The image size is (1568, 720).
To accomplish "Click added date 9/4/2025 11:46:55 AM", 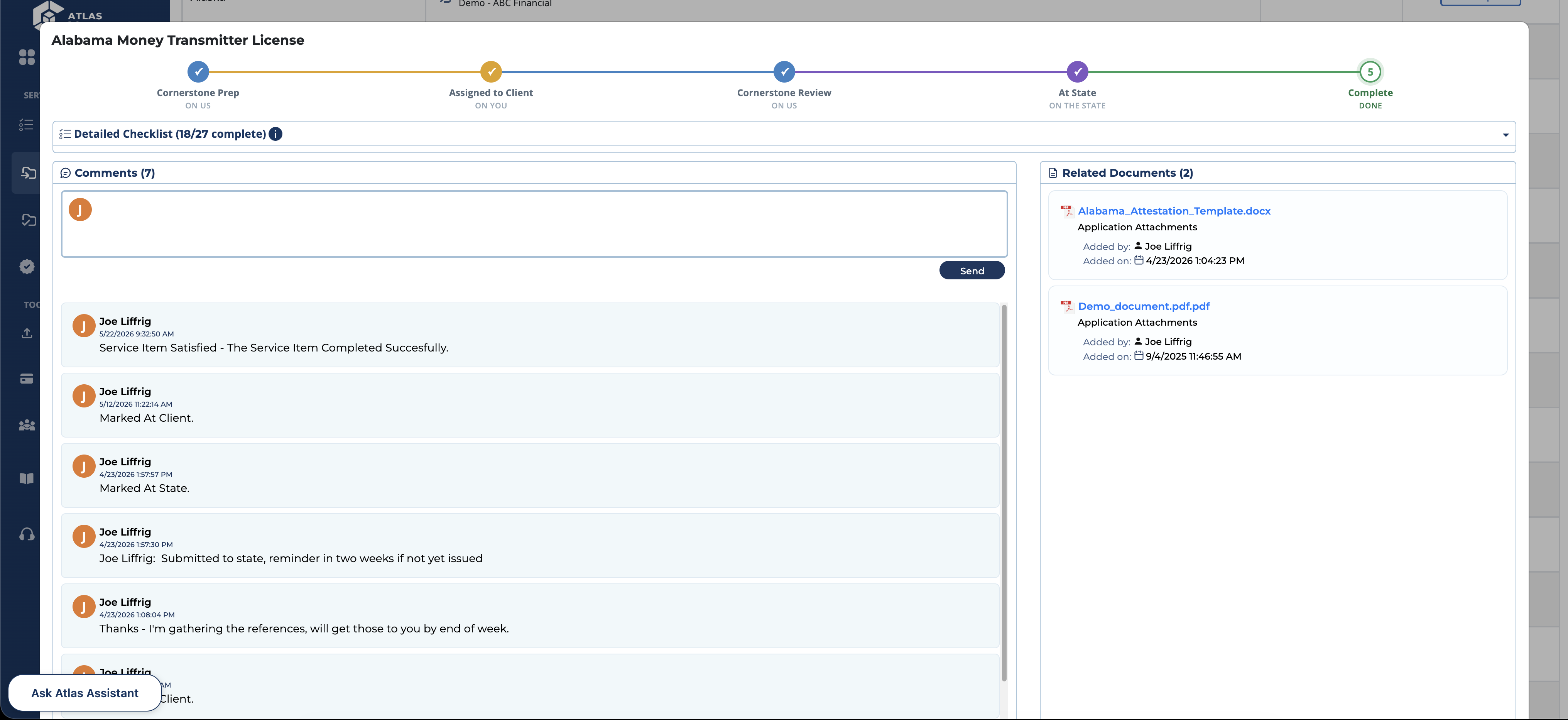I will coord(1193,357).
